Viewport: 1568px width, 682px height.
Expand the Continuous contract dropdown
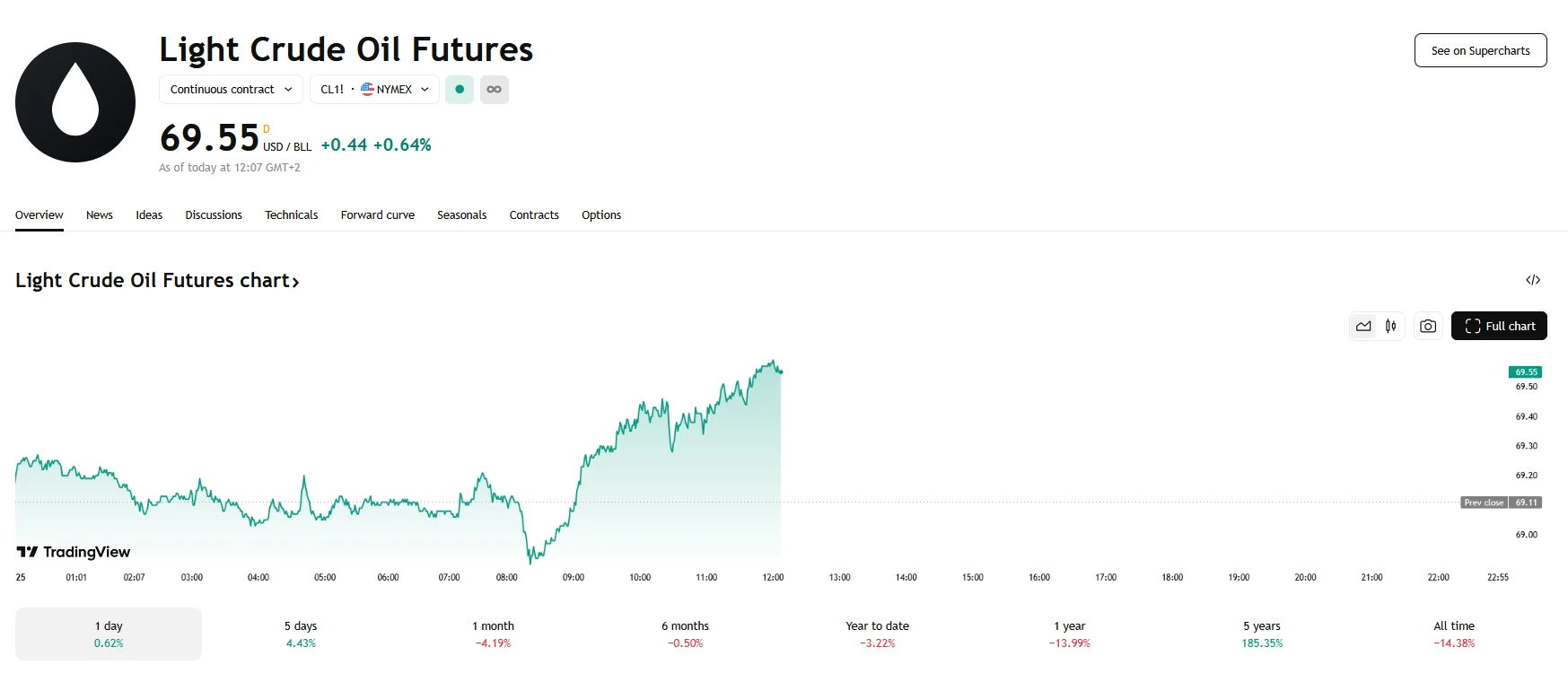point(231,90)
